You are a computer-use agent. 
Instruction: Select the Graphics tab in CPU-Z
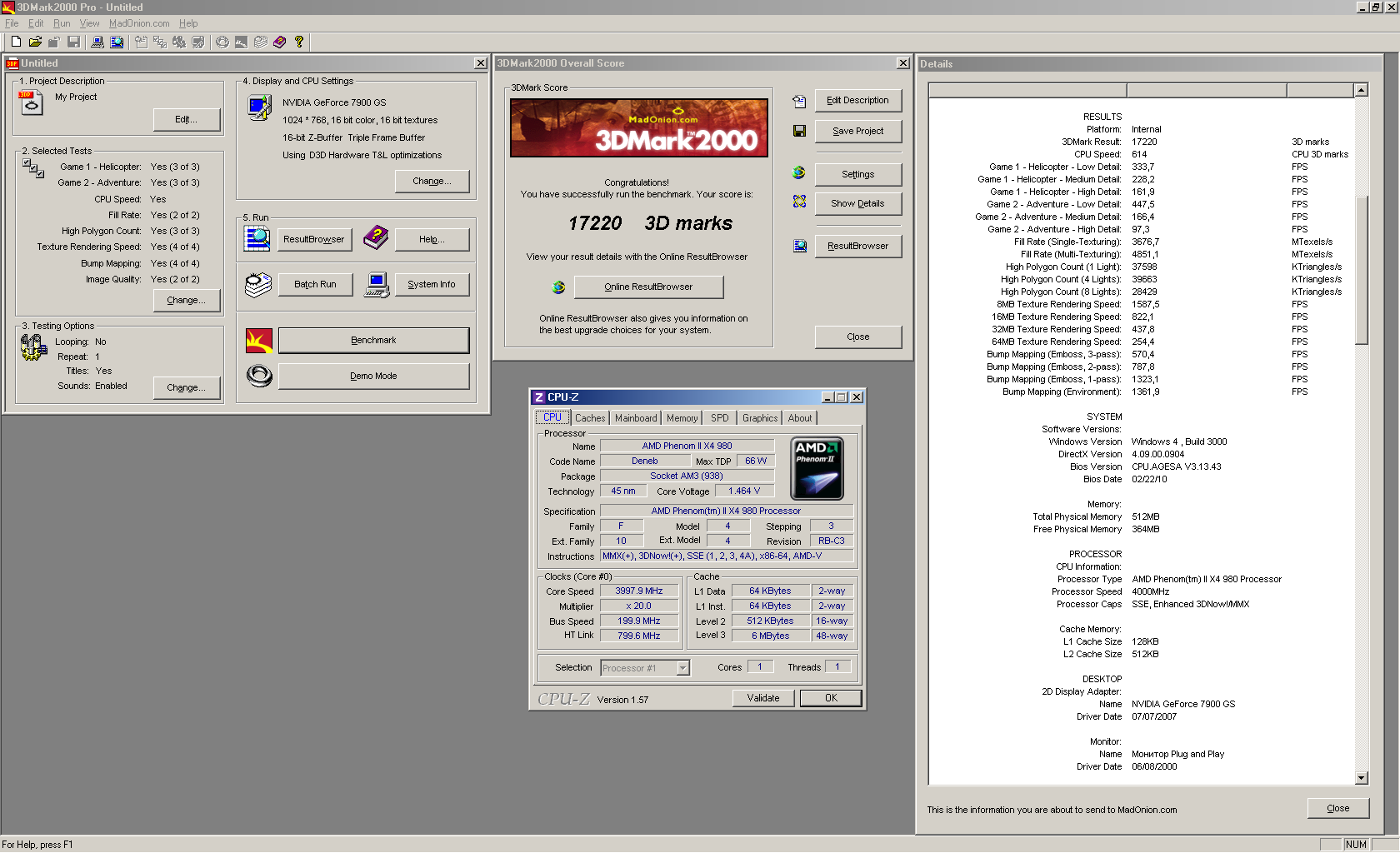tap(759, 418)
